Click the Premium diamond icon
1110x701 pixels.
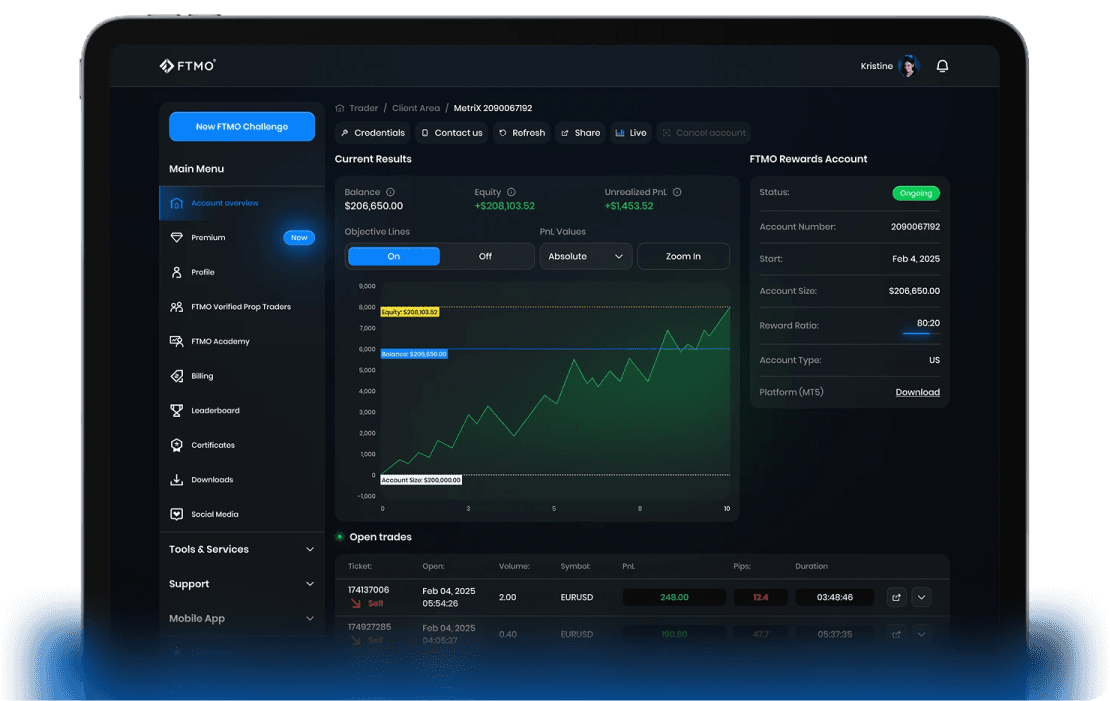[176, 237]
